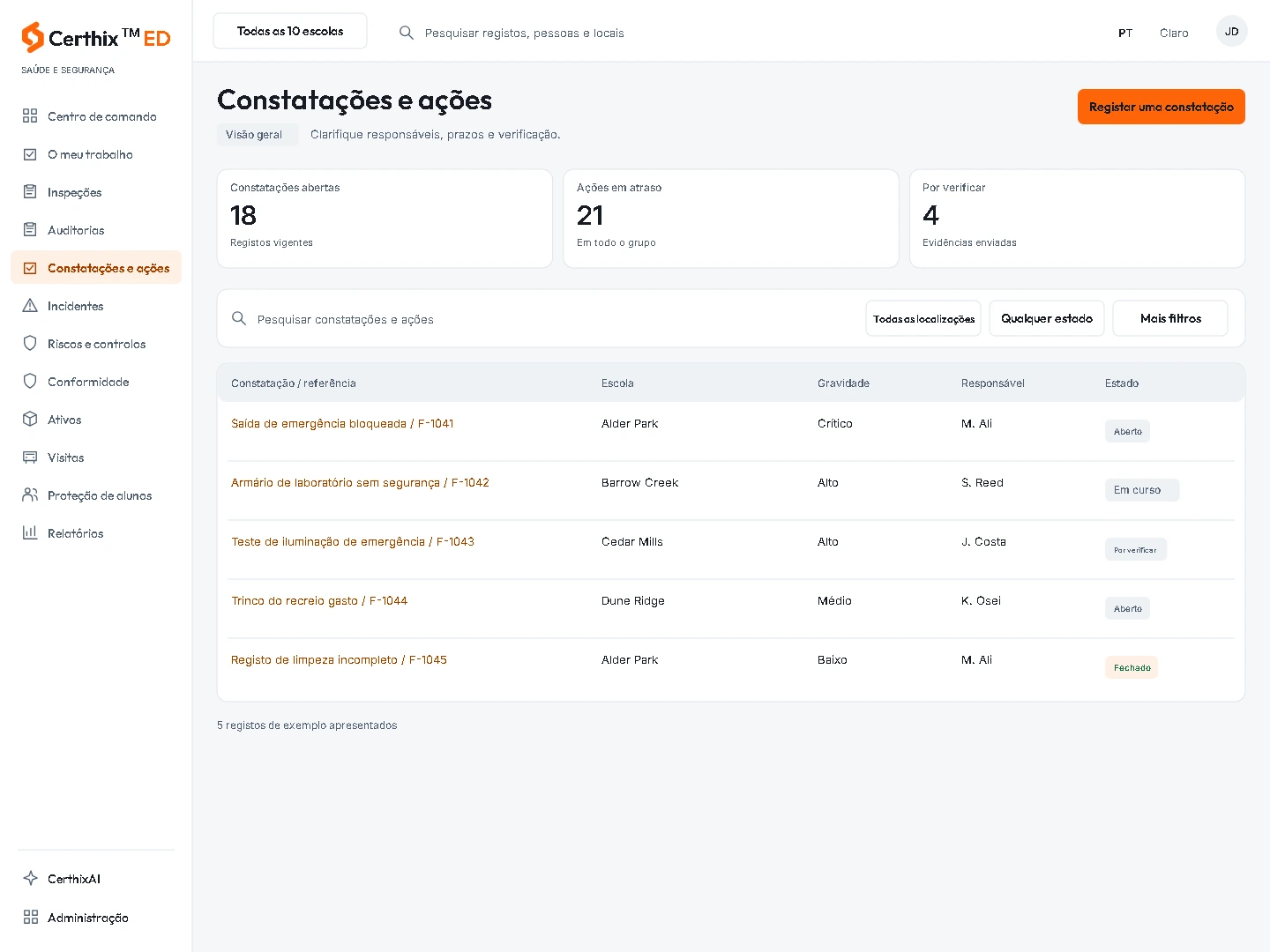
Task: Open the Qualquer estado filter
Action: click(1047, 318)
